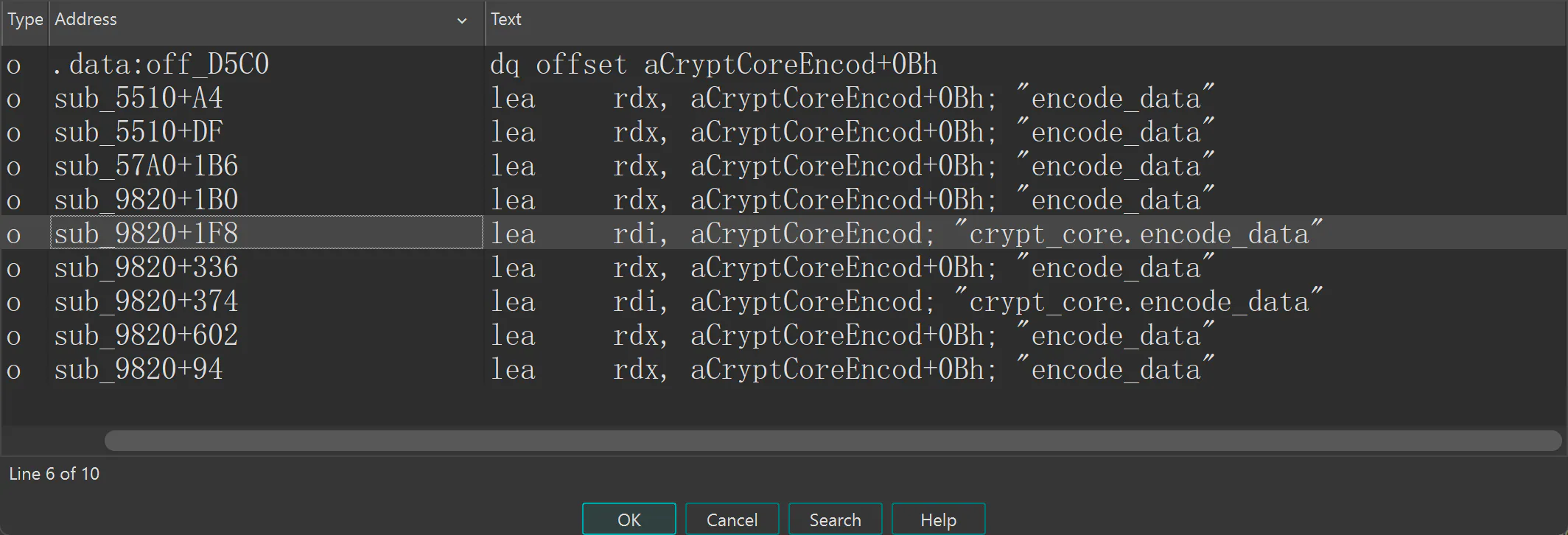Click the type "o" cell of row .data:off_D5C0
Screen dimensions: 1568x535
tap(14, 66)
